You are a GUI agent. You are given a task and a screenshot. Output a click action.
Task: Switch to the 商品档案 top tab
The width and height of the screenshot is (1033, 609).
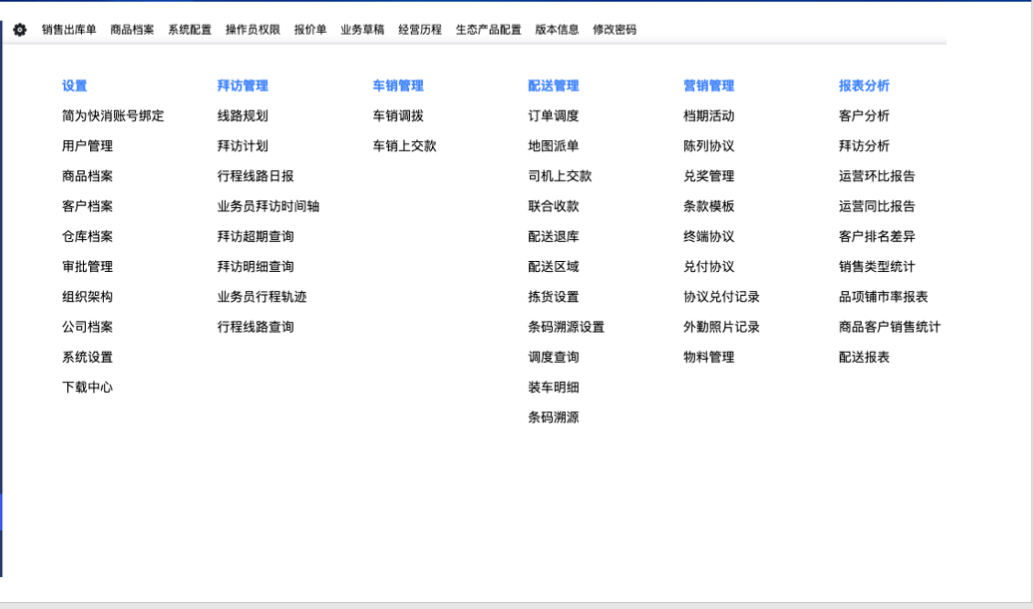(132, 30)
